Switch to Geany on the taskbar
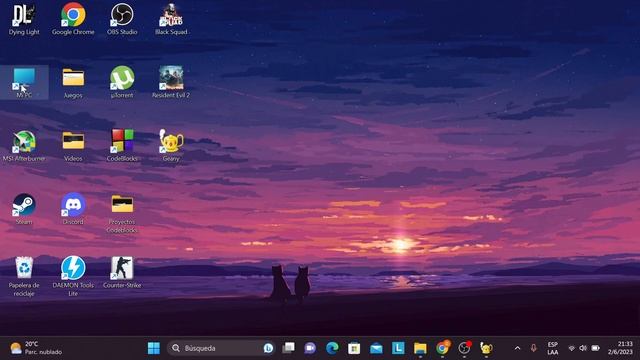 click(486, 348)
